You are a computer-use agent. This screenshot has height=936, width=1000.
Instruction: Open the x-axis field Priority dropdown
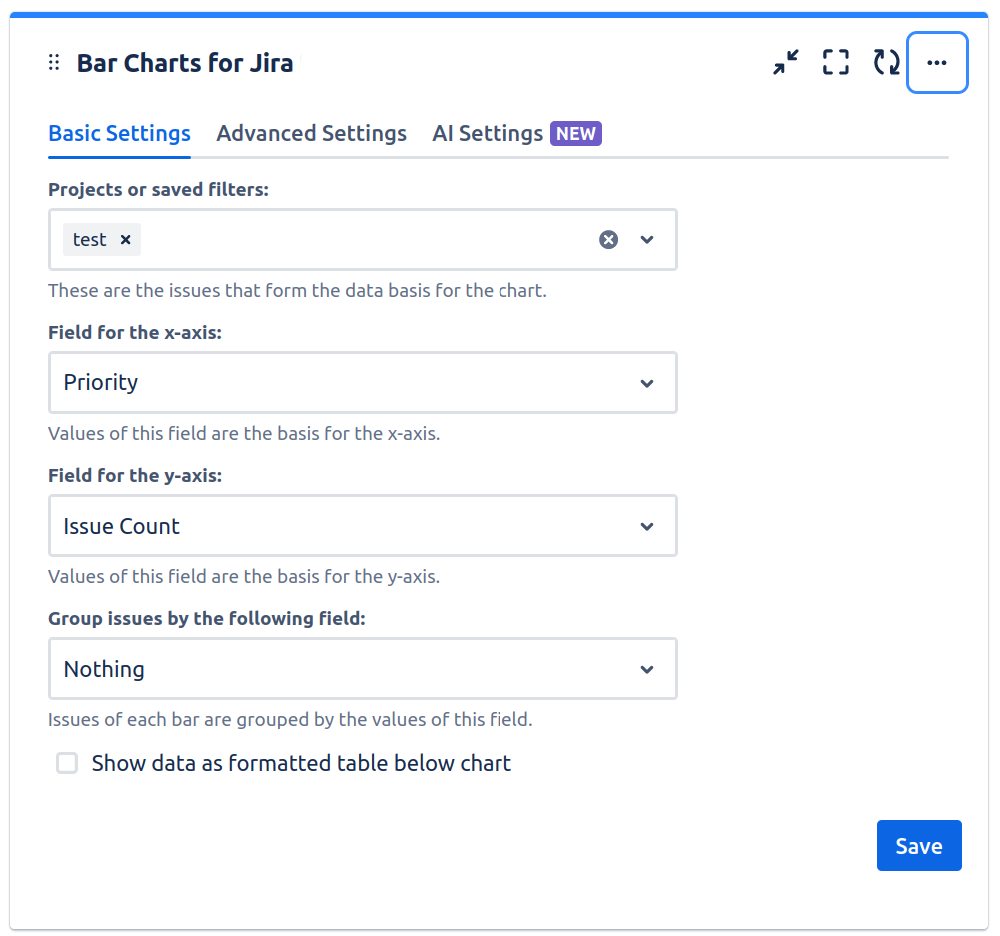[x=362, y=382]
